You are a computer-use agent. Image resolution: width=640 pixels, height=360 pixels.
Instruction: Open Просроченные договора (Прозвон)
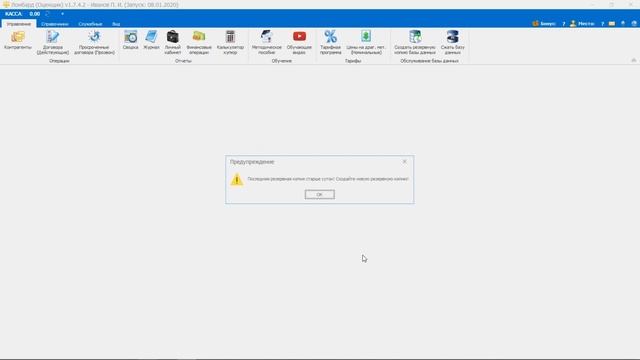tap(94, 42)
